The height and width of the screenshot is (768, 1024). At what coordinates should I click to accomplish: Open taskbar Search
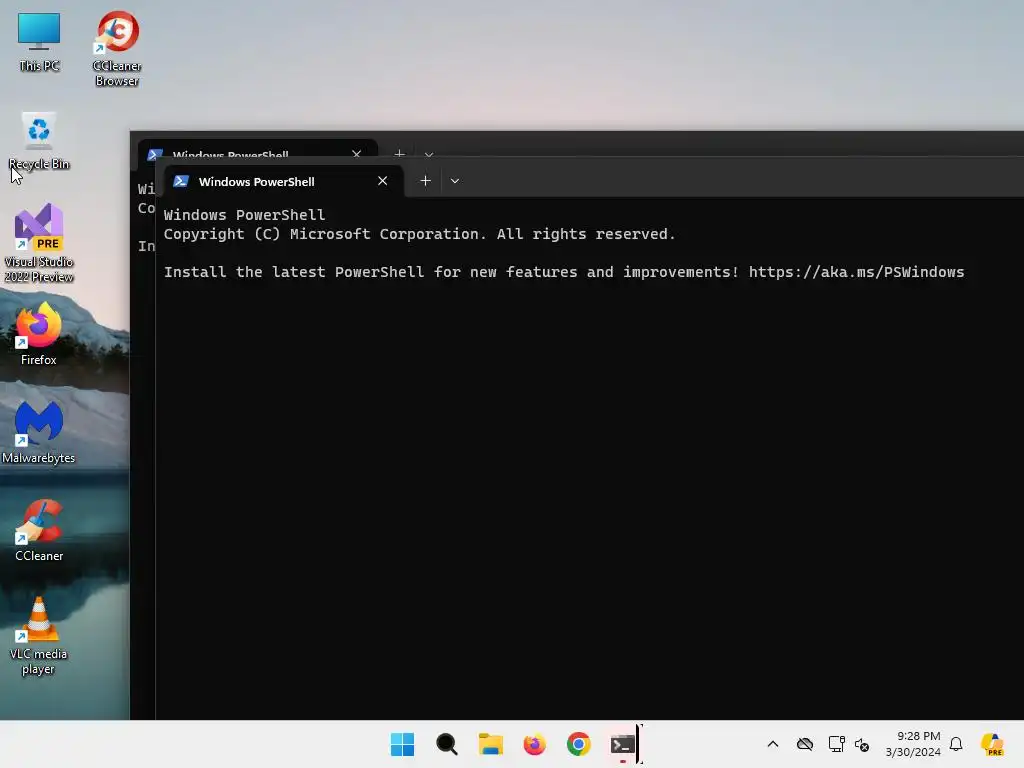coord(447,744)
